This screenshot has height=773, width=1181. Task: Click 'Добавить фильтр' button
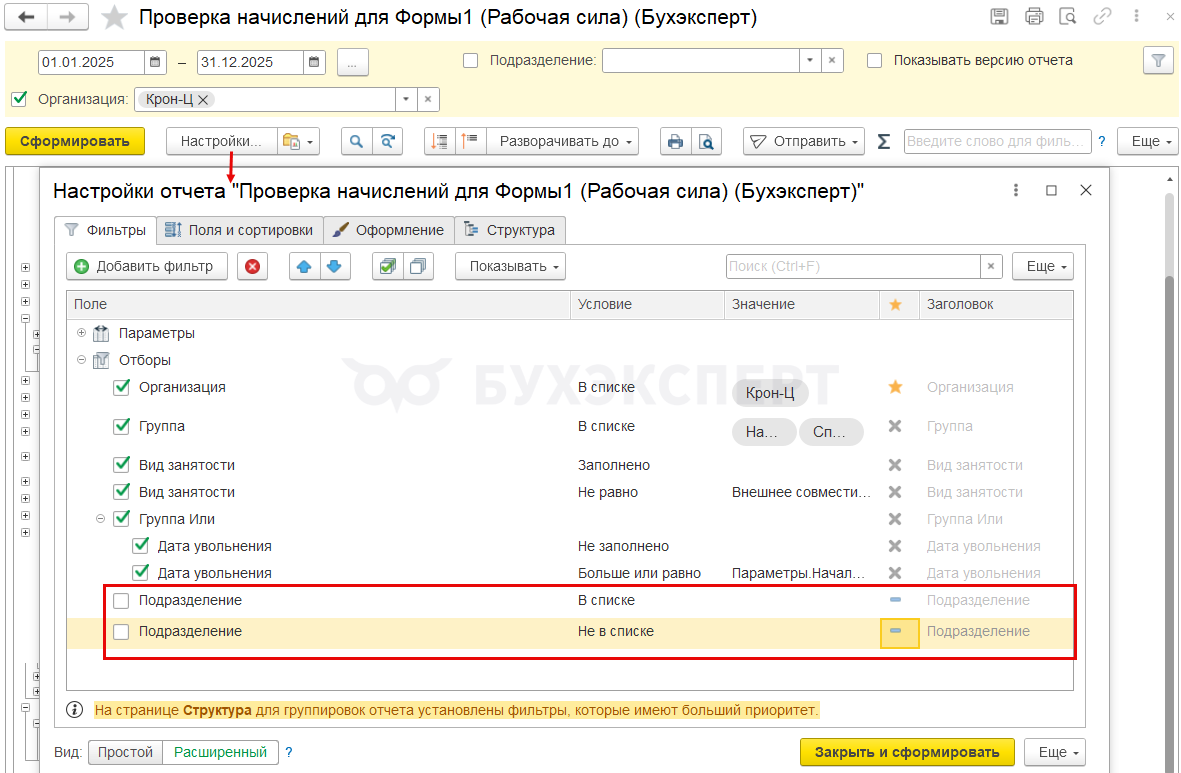147,266
